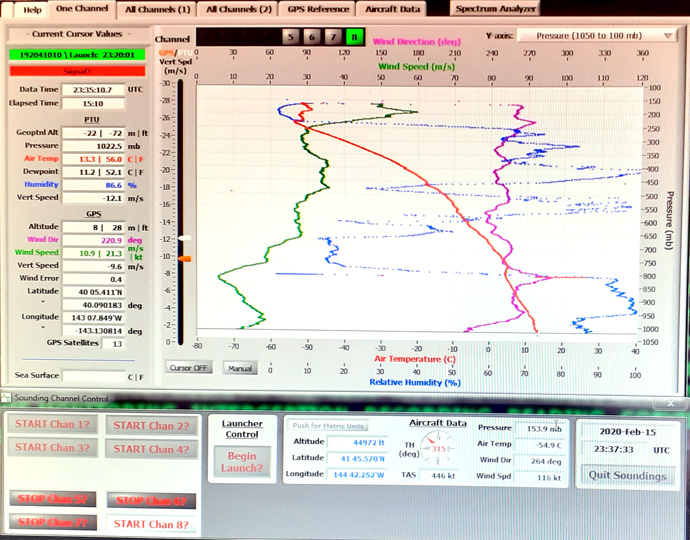Click the Latitude 40.090183 deg field
This screenshot has height=540, width=690.
click(x=94, y=305)
